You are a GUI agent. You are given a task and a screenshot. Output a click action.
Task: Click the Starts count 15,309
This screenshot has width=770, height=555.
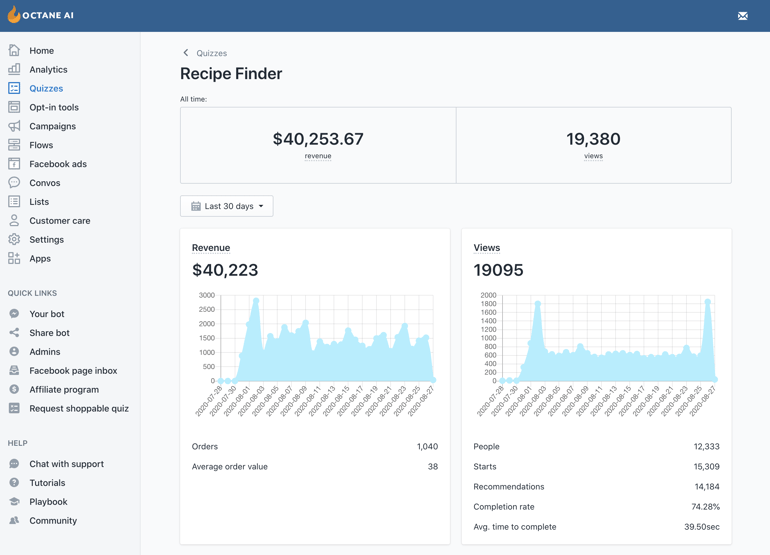pyautogui.click(x=706, y=467)
